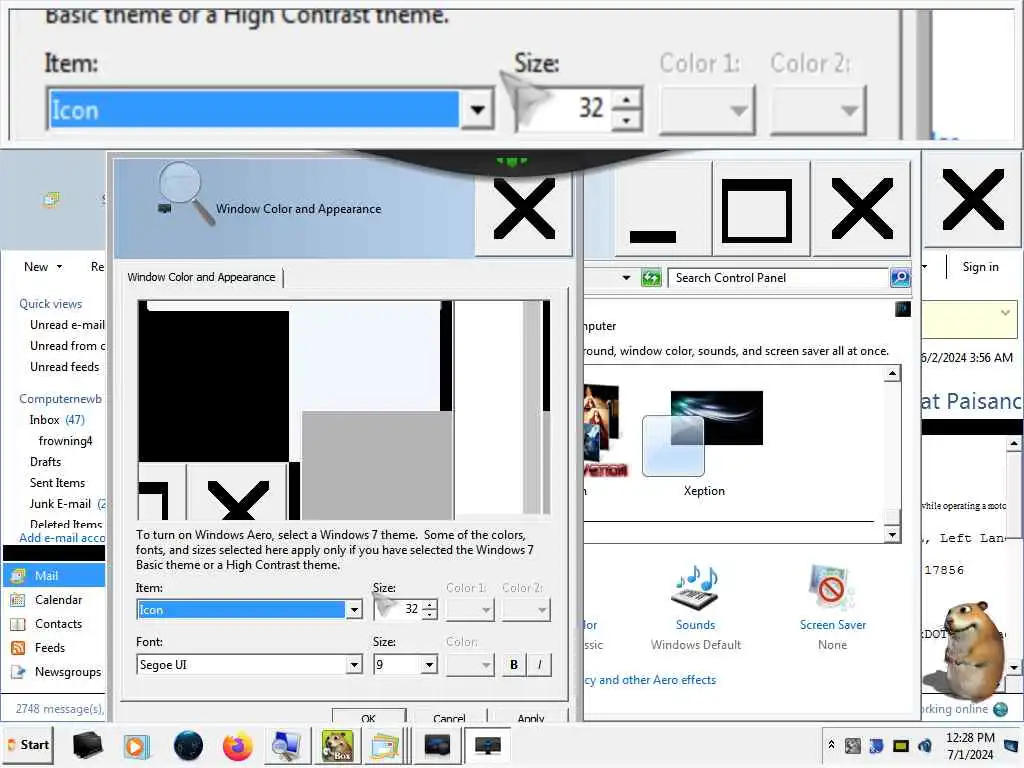Click the appearance preview area
The height and width of the screenshot is (768, 1024).
pos(344,409)
